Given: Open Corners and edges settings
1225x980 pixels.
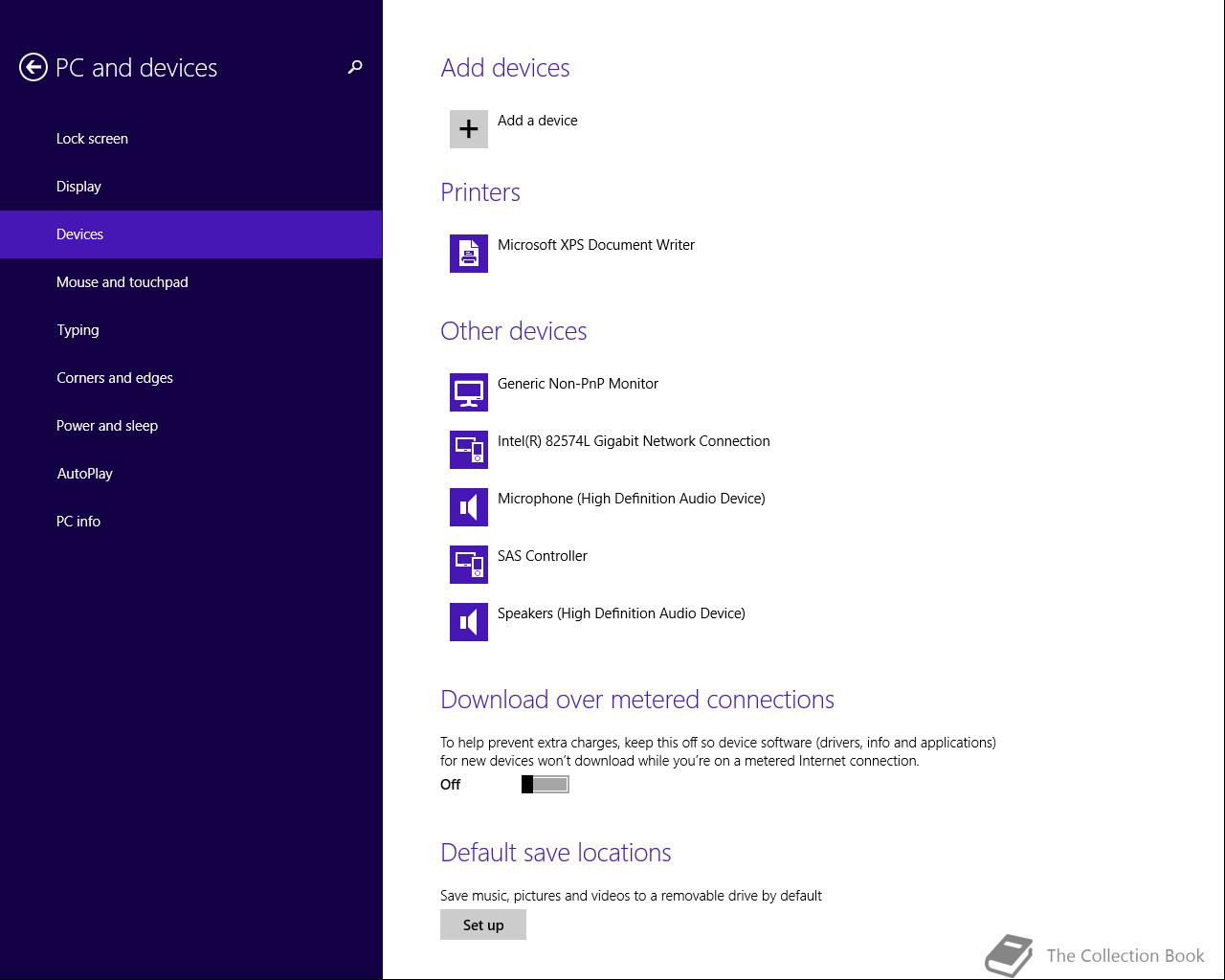Looking at the screenshot, I should (115, 378).
